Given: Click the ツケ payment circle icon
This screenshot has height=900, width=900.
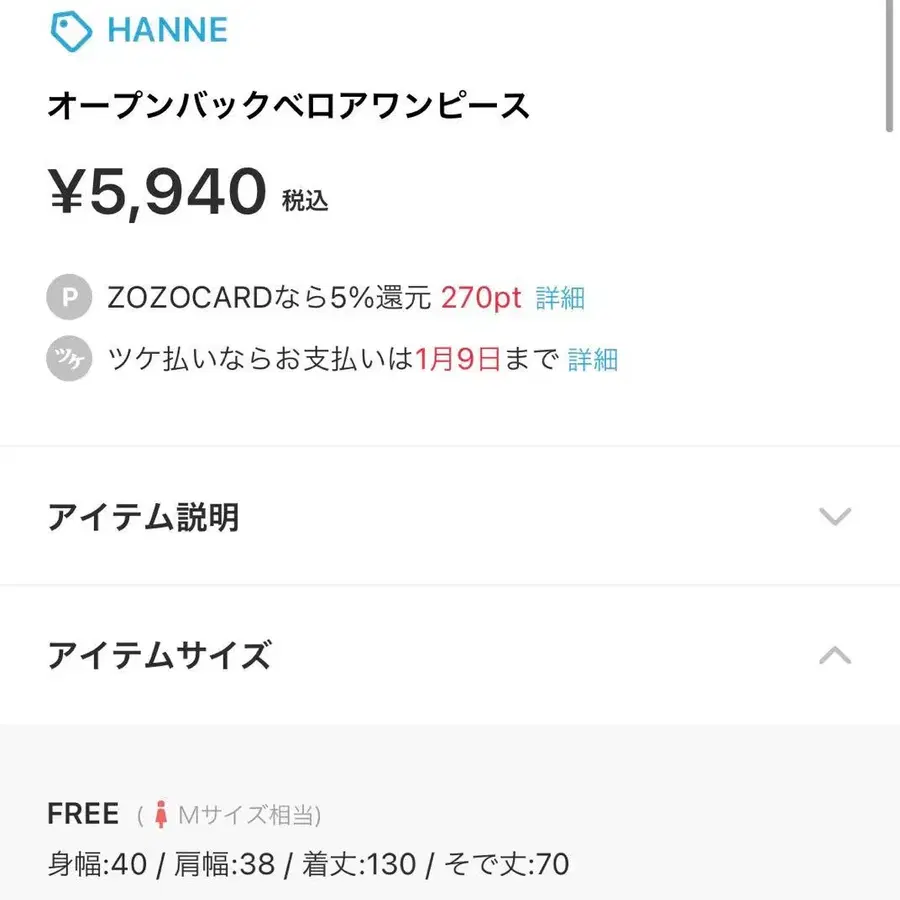Looking at the screenshot, I should [x=69, y=360].
